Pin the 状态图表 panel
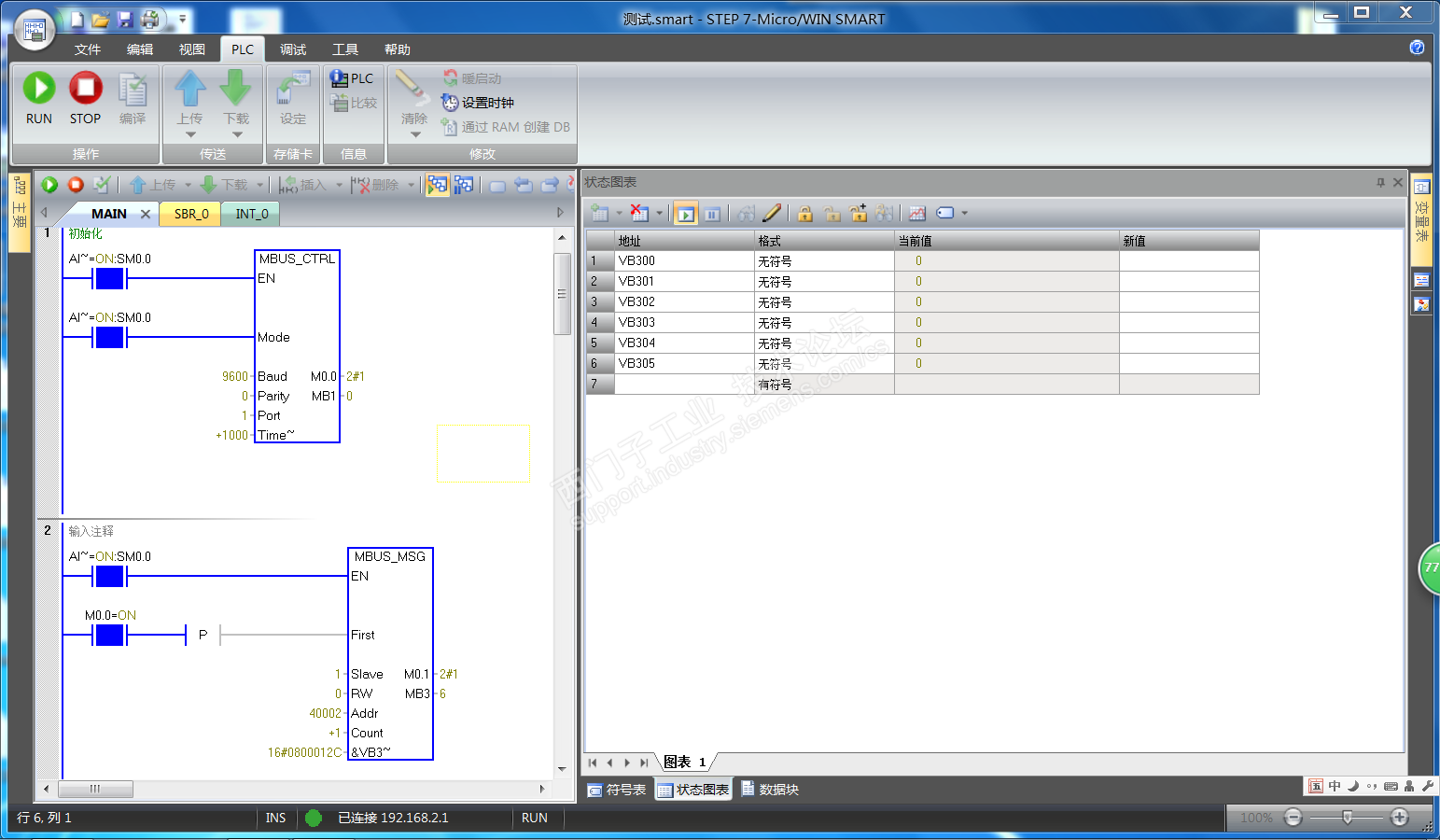 [1380, 183]
